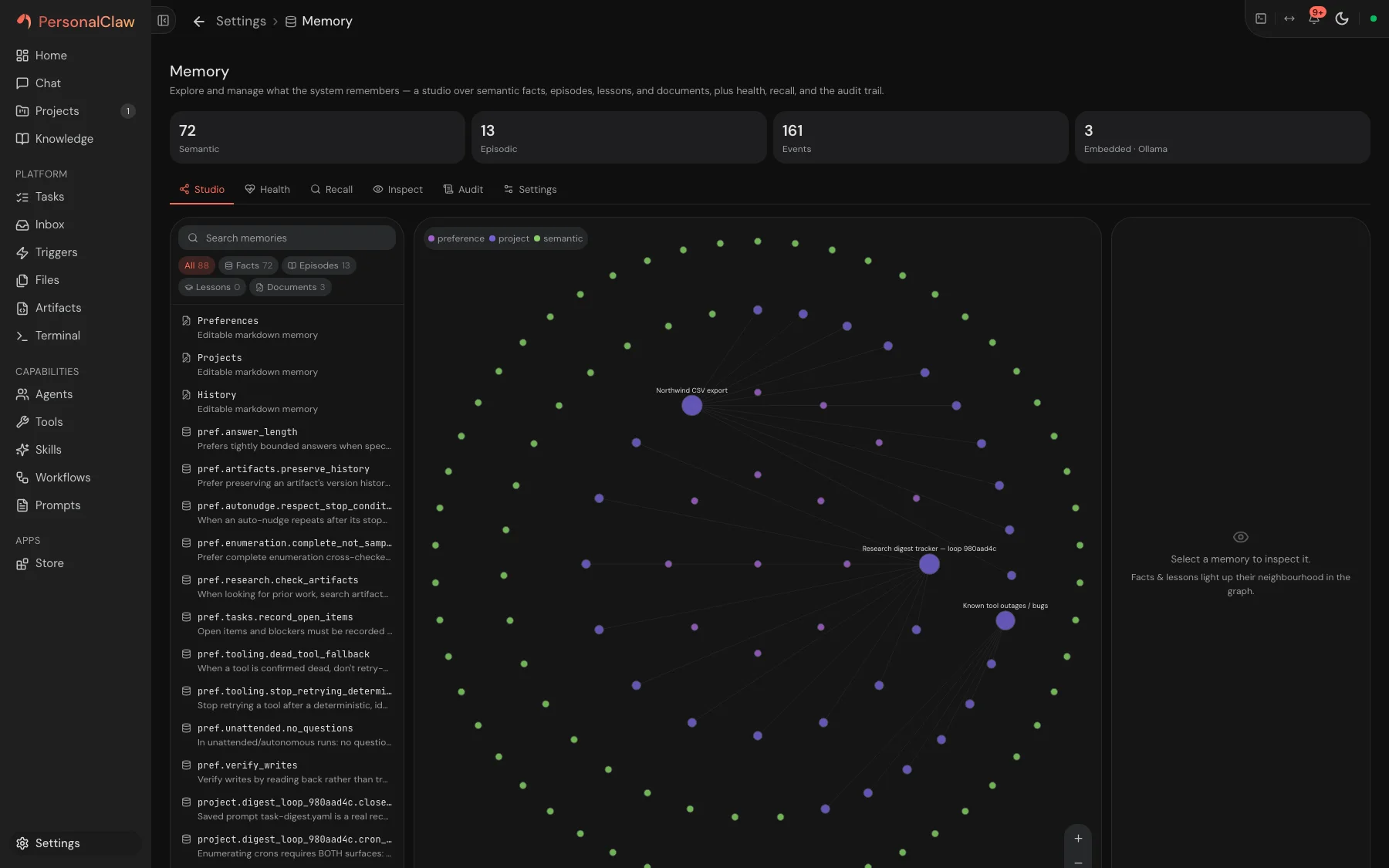Viewport: 1389px width, 868px height.
Task: Click the Events 161 stat card
Action: pyautogui.click(x=921, y=137)
